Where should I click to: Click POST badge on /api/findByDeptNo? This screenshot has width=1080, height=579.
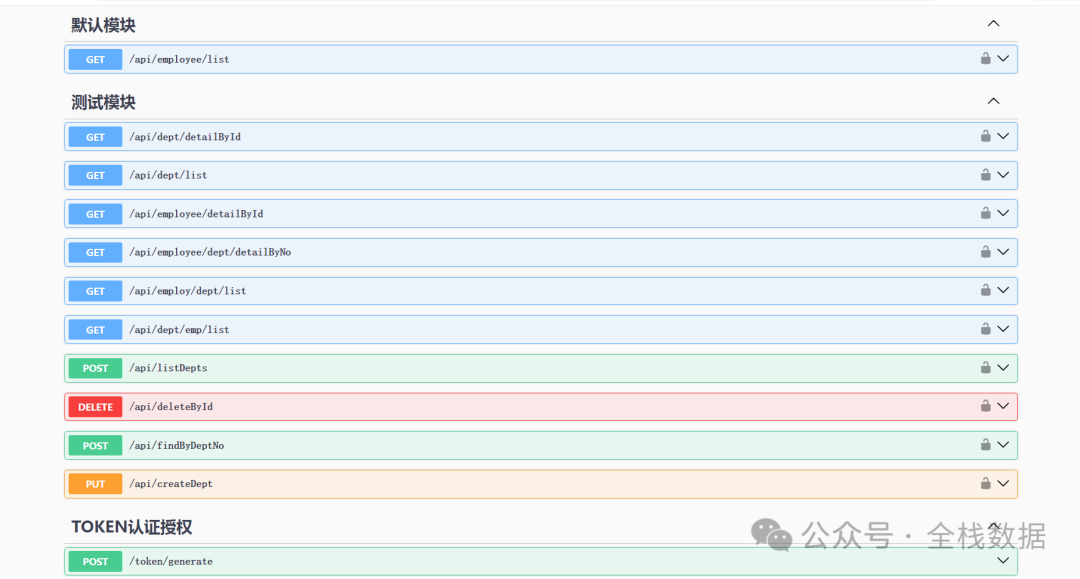[x=95, y=445]
